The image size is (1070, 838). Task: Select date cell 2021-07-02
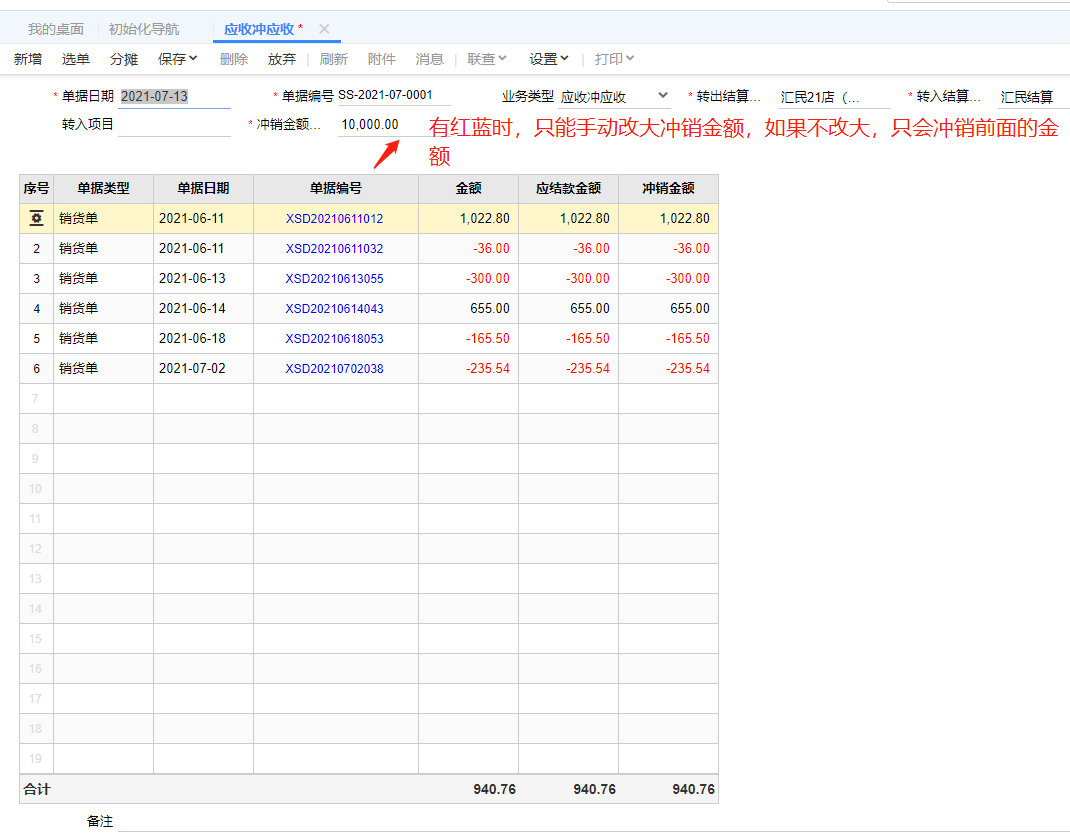(x=203, y=369)
